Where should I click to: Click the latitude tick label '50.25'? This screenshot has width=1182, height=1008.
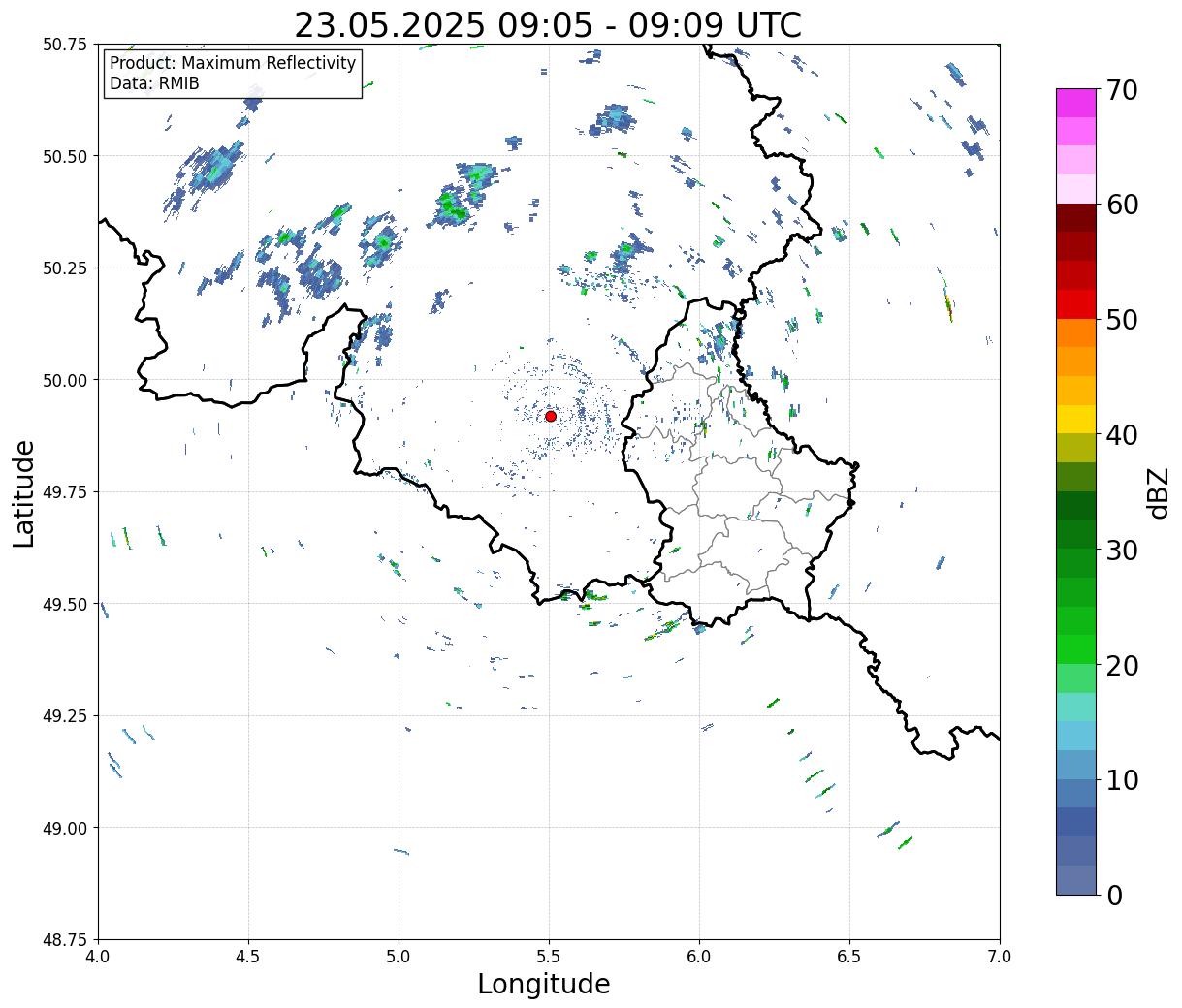pyautogui.click(x=64, y=268)
